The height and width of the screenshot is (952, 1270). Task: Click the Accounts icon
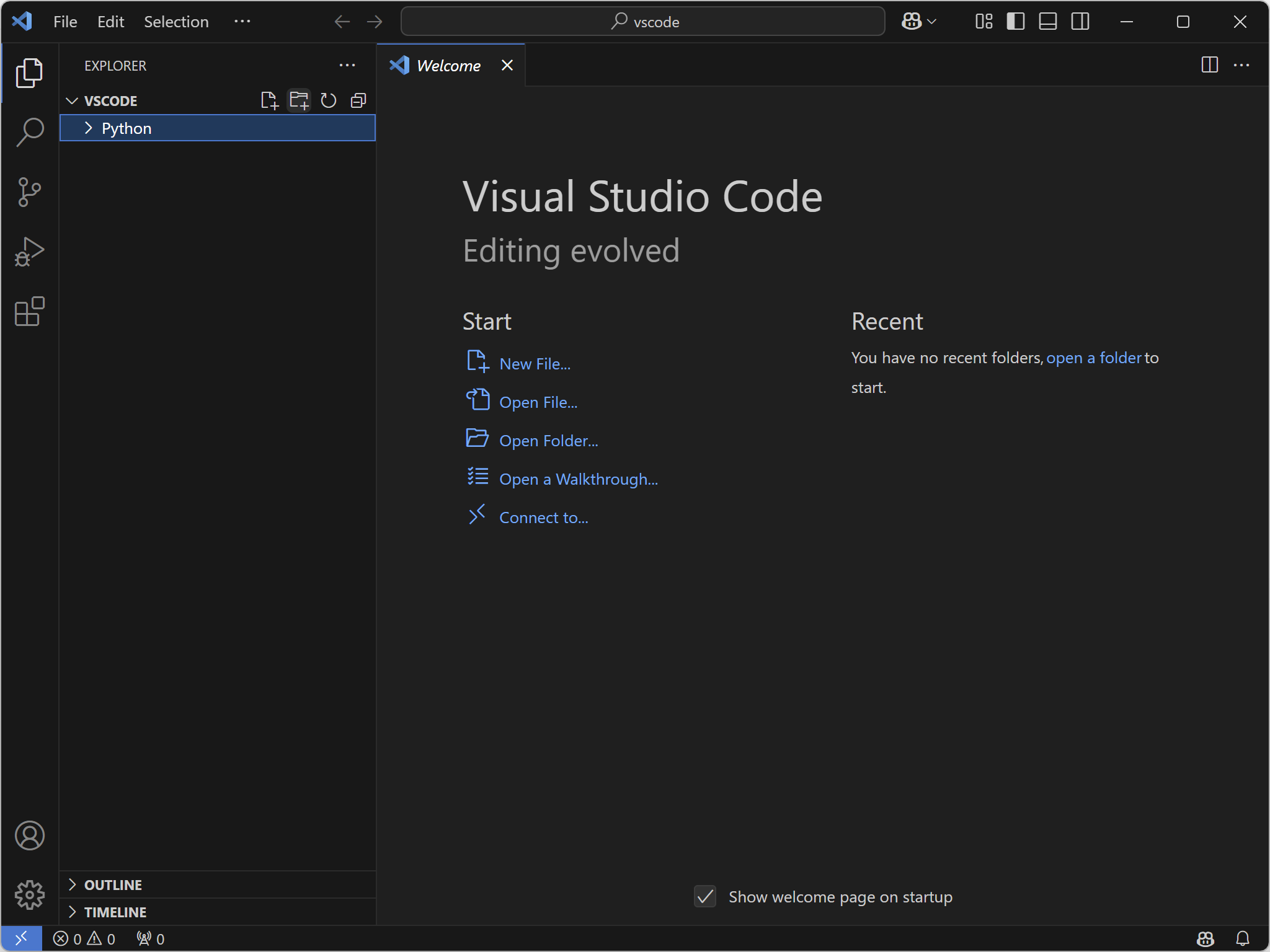click(29, 835)
